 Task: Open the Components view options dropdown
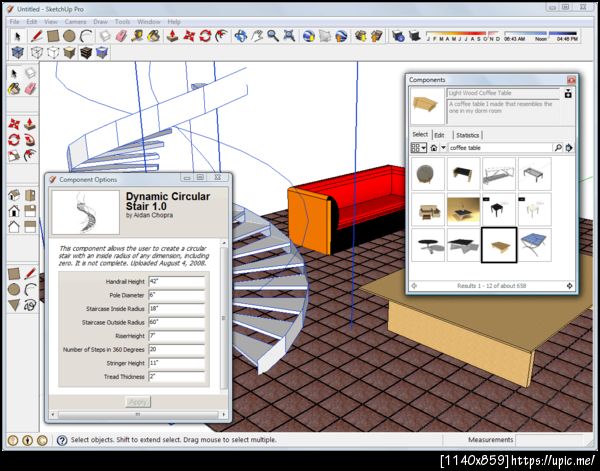pyautogui.click(x=419, y=148)
